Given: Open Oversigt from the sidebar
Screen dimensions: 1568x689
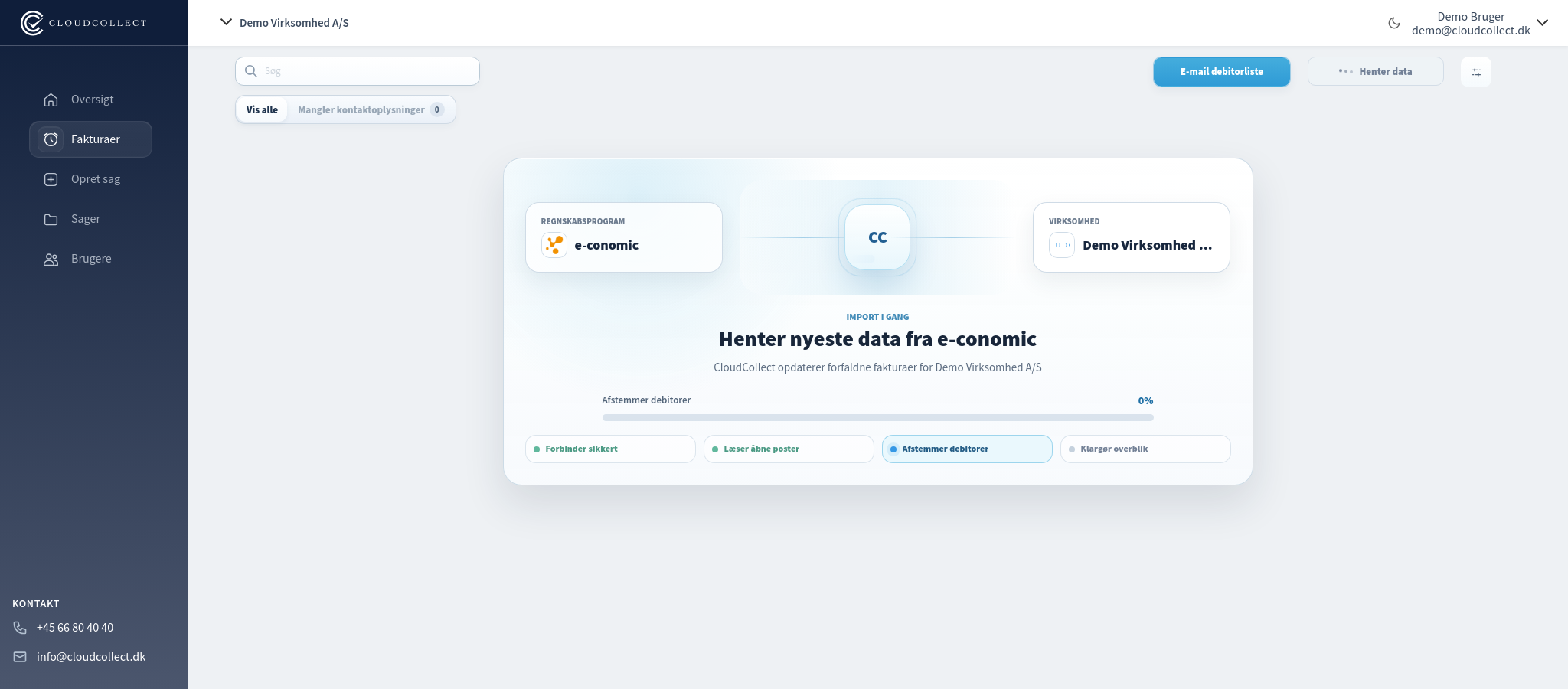Looking at the screenshot, I should [x=90, y=100].
